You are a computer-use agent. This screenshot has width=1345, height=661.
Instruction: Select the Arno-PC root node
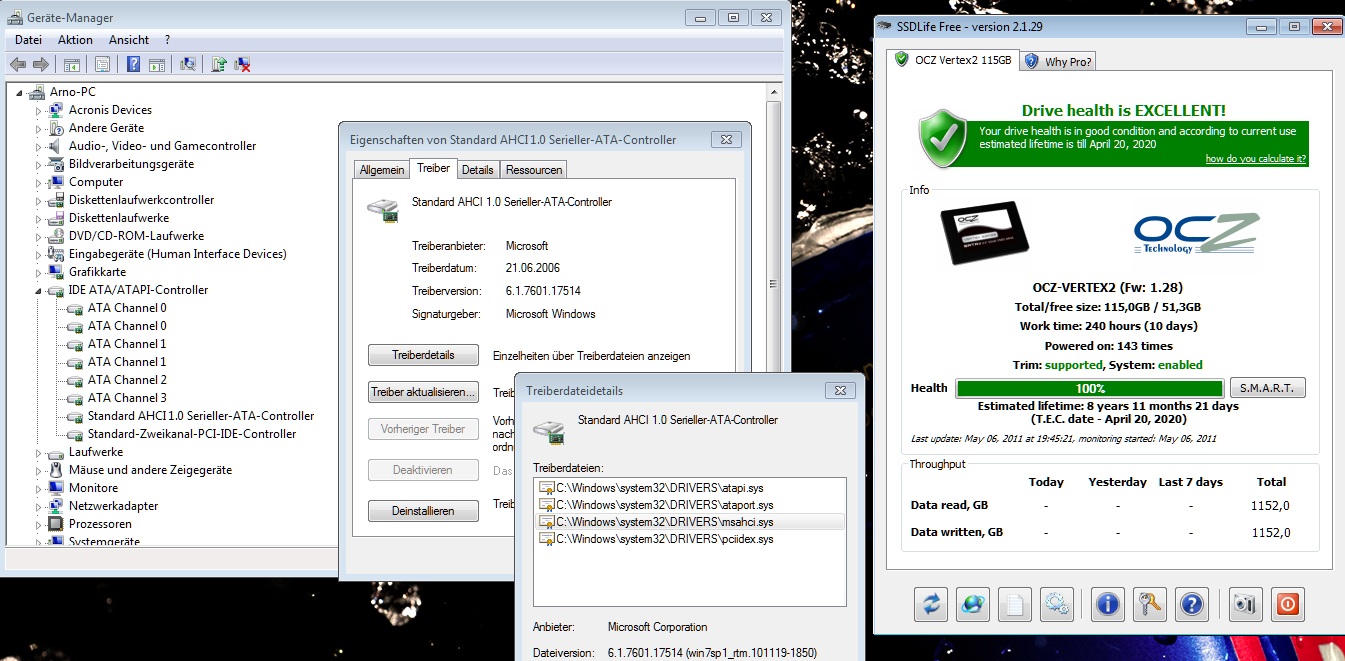click(x=73, y=92)
